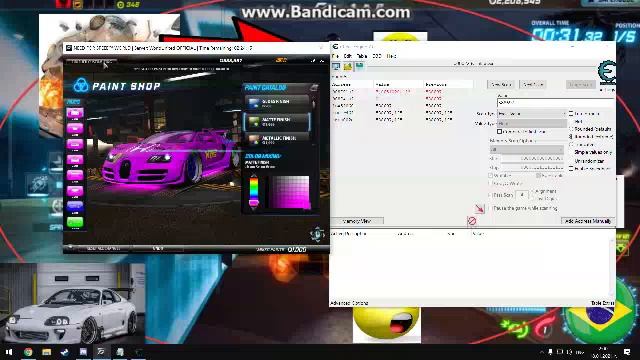Open Chrome from the taskbar
This screenshot has height=360, width=640.
28,352
